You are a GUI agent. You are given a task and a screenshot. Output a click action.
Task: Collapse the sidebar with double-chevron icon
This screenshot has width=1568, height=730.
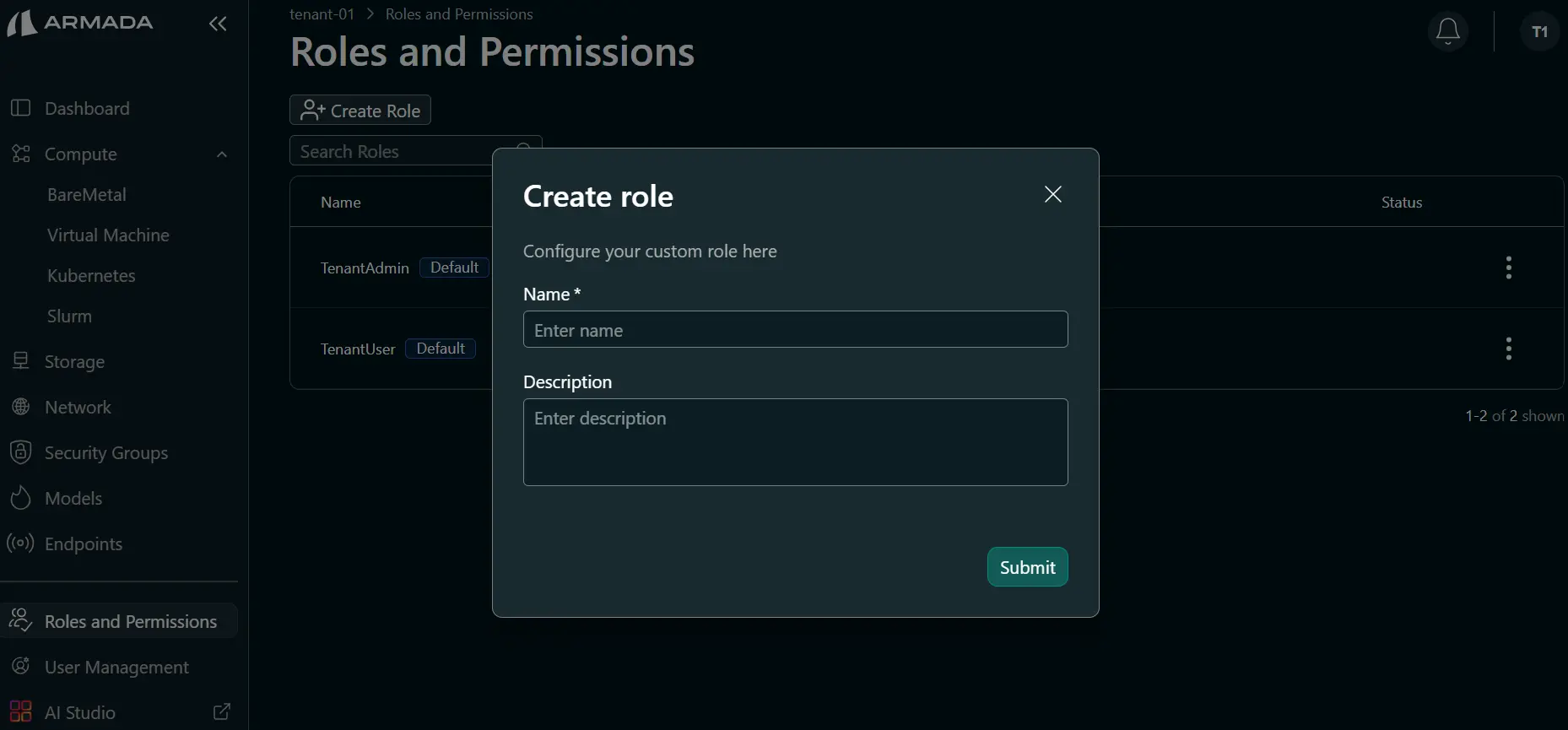[218, 24]
